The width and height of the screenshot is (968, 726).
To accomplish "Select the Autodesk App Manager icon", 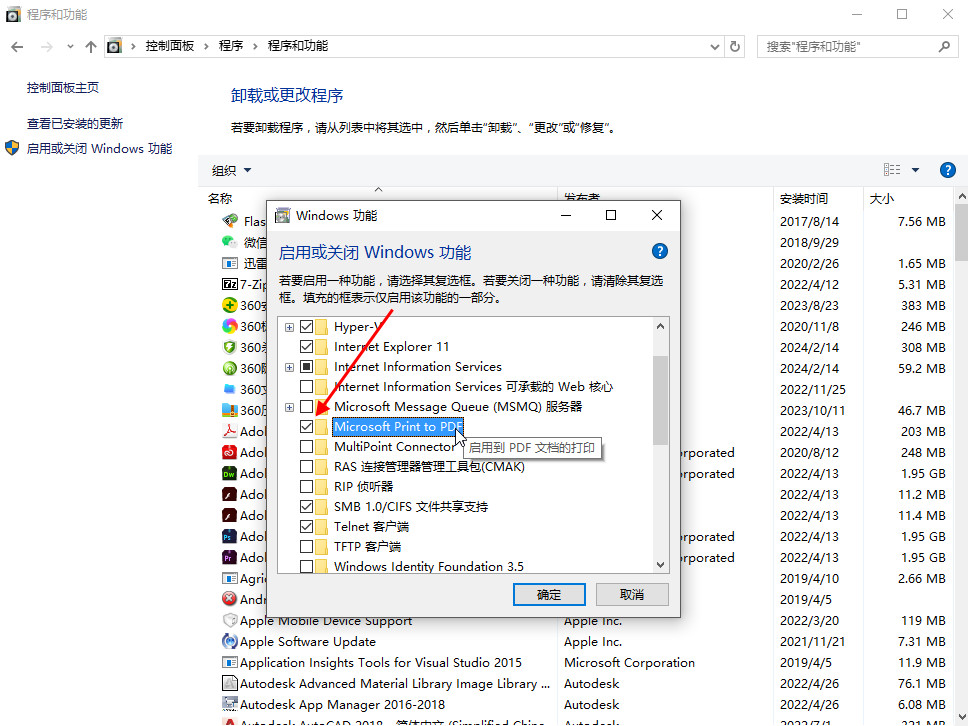I will click(230, 704).
